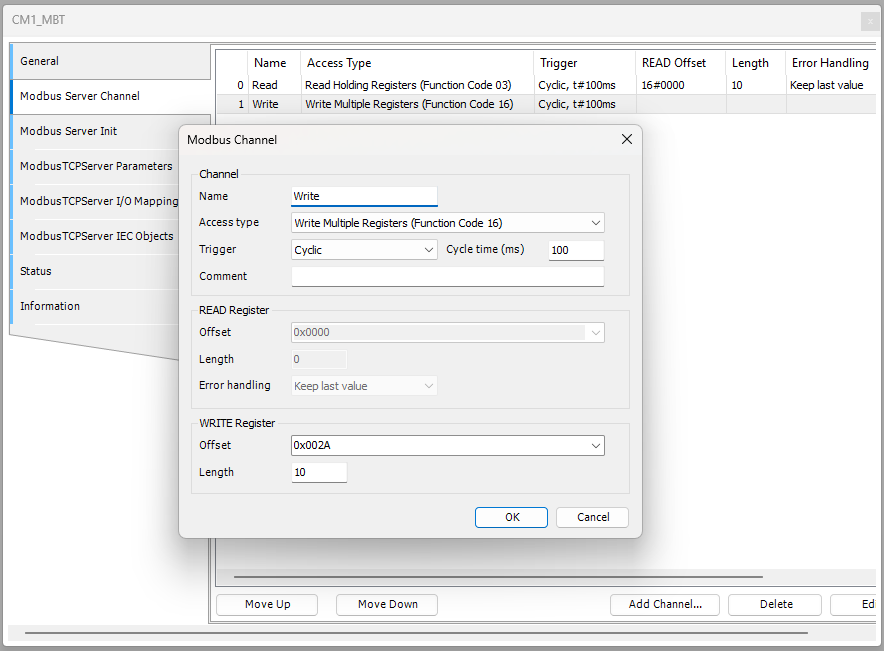Close the Modbus Channel dialog

click(627, 140)
